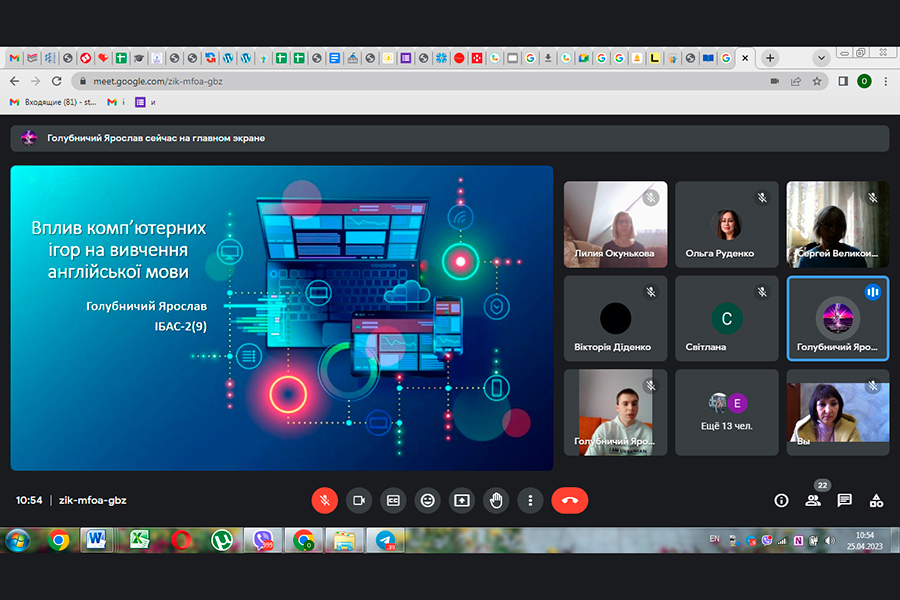Image resolution: width=900 pixels, height=600 pixels.
Task: Turn on captions
Action: [393, 500]
